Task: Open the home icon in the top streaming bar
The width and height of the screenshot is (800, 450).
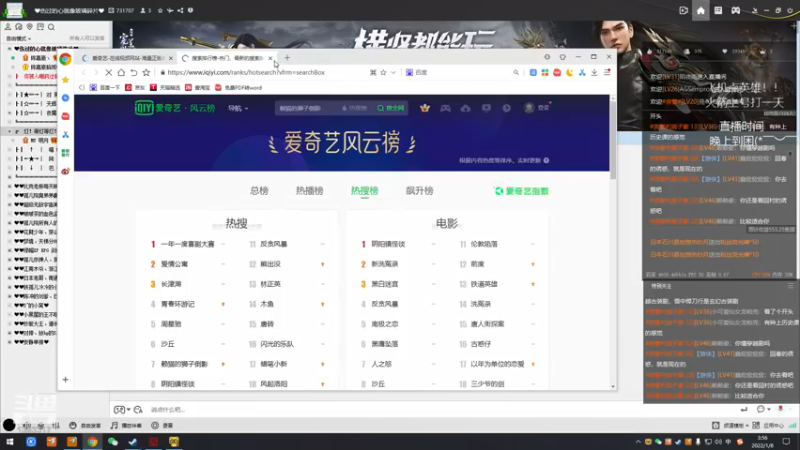Action: coord(701,10)
